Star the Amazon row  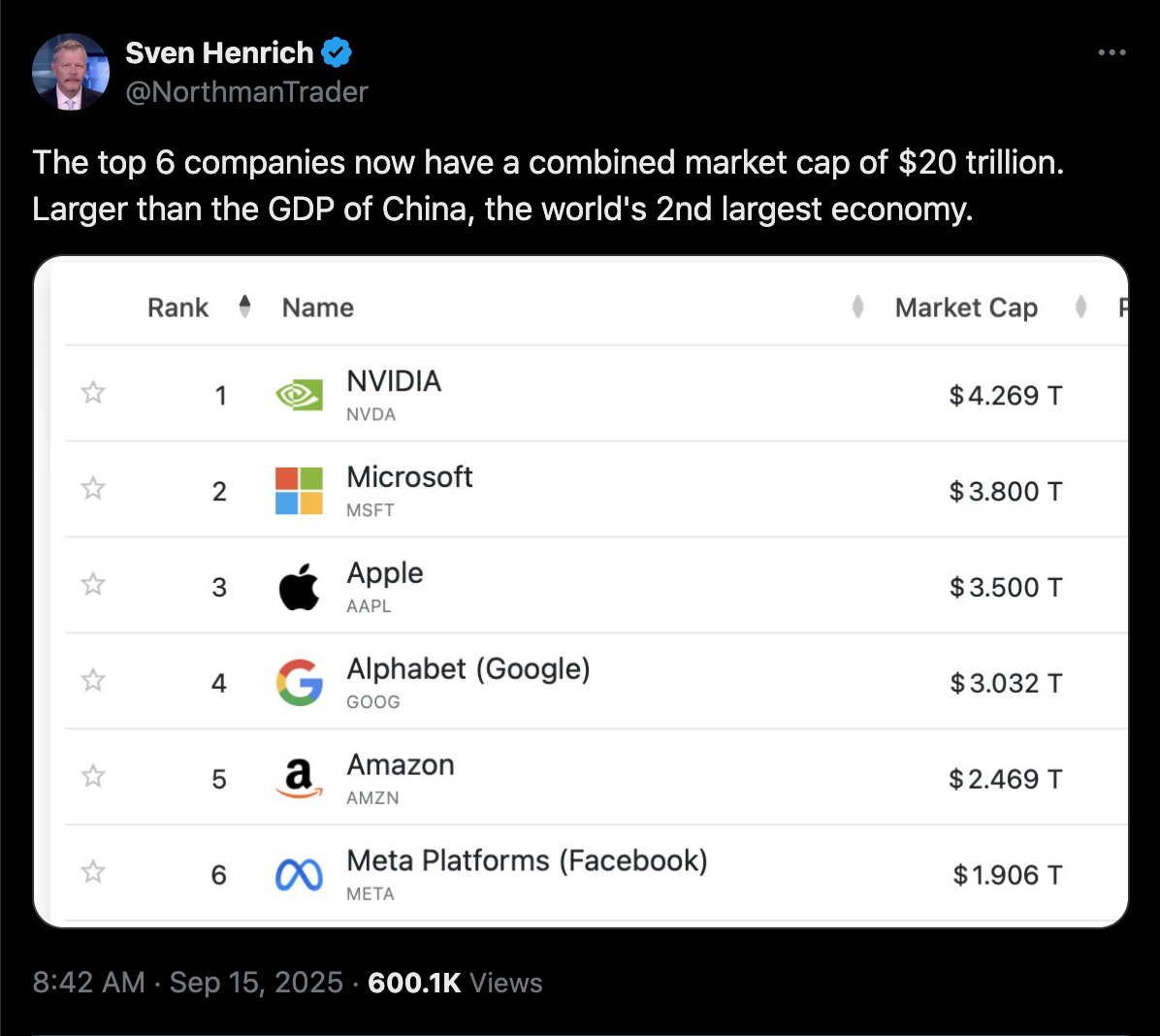pos(93,776)
